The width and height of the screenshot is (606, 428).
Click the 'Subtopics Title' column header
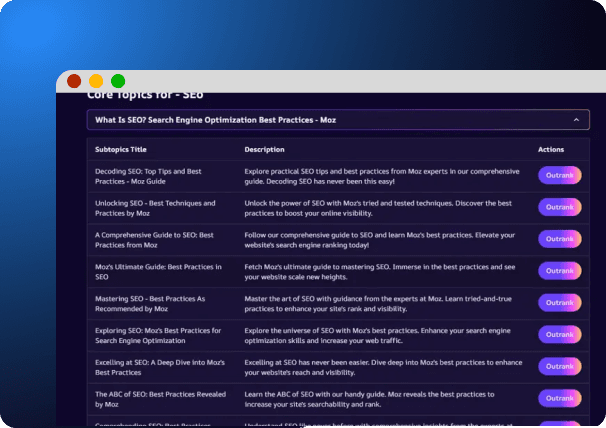click(121, 150)
